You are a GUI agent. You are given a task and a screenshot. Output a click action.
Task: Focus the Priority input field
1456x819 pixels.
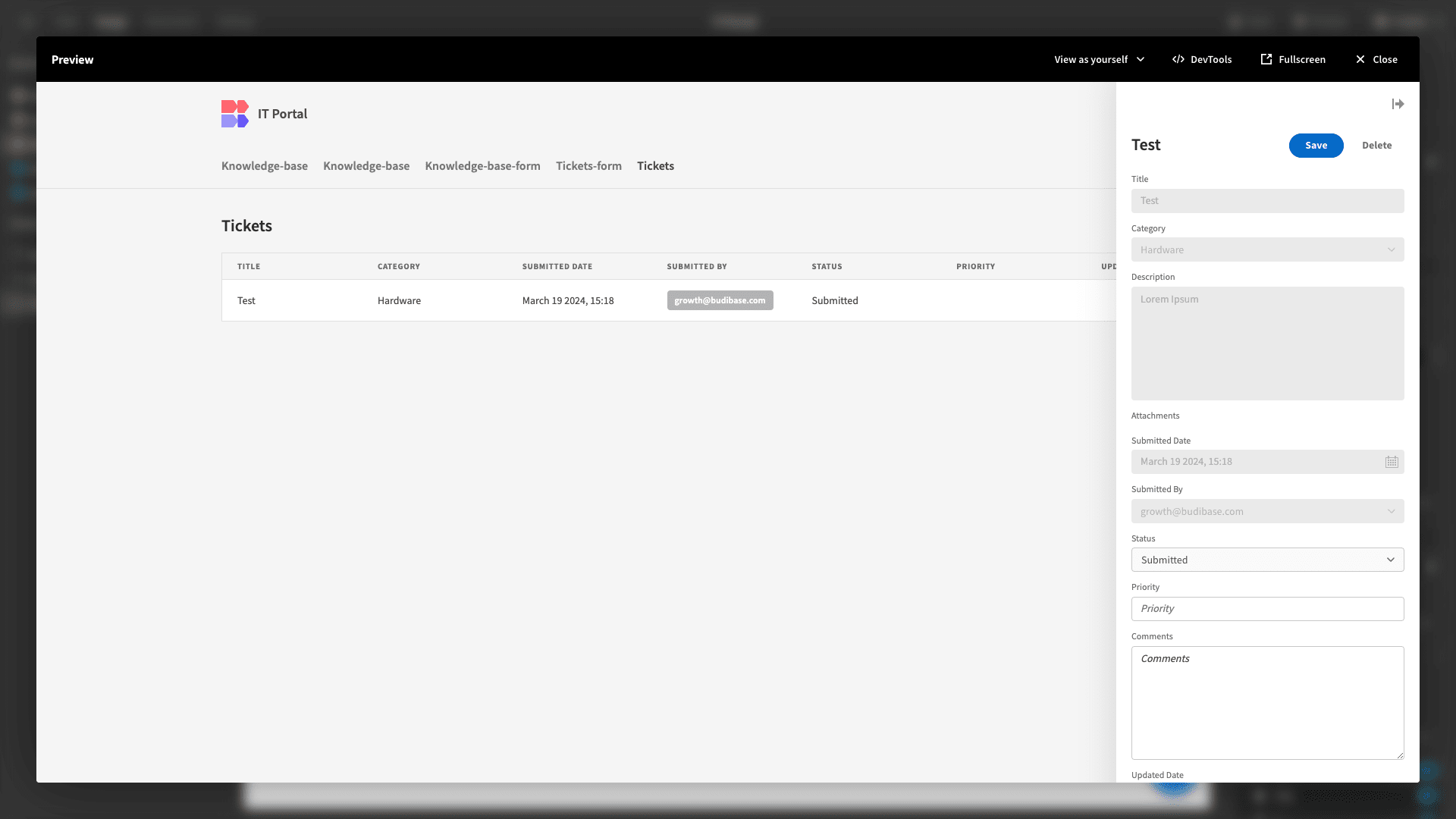1267,609
